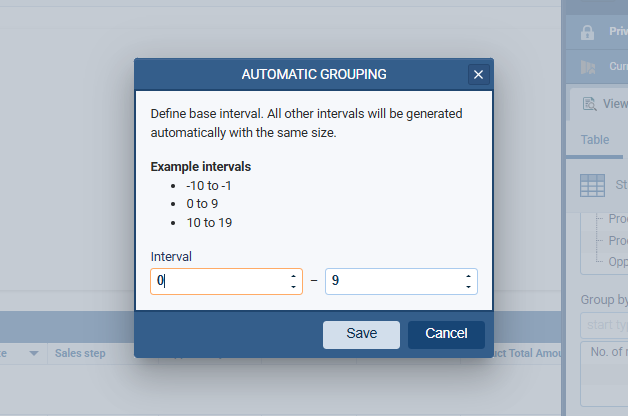Cancel the automatic grouping dialog

click(x=446, y=334)
